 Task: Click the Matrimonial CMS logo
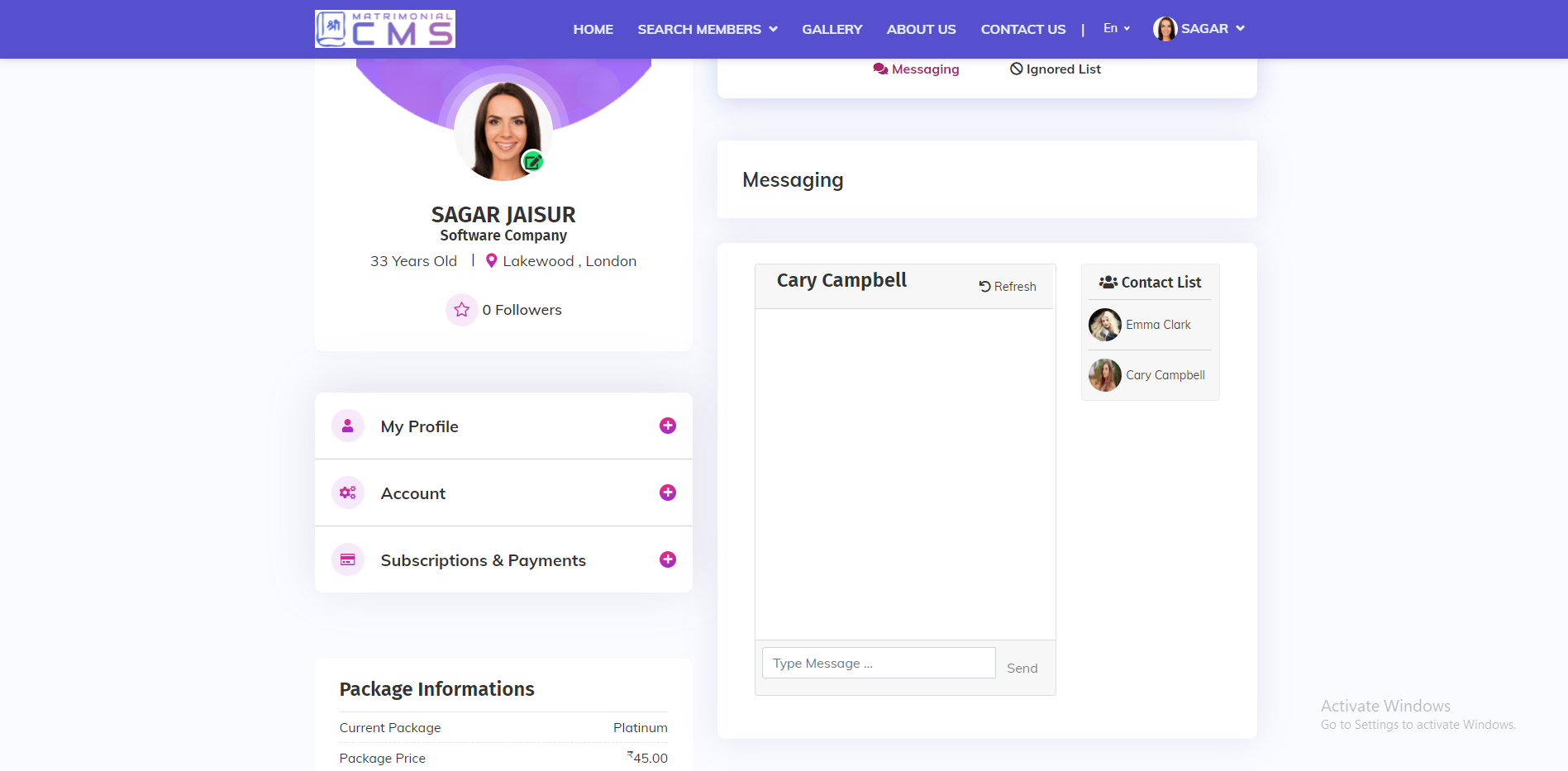pyautogui.click(x=385, y=29)
